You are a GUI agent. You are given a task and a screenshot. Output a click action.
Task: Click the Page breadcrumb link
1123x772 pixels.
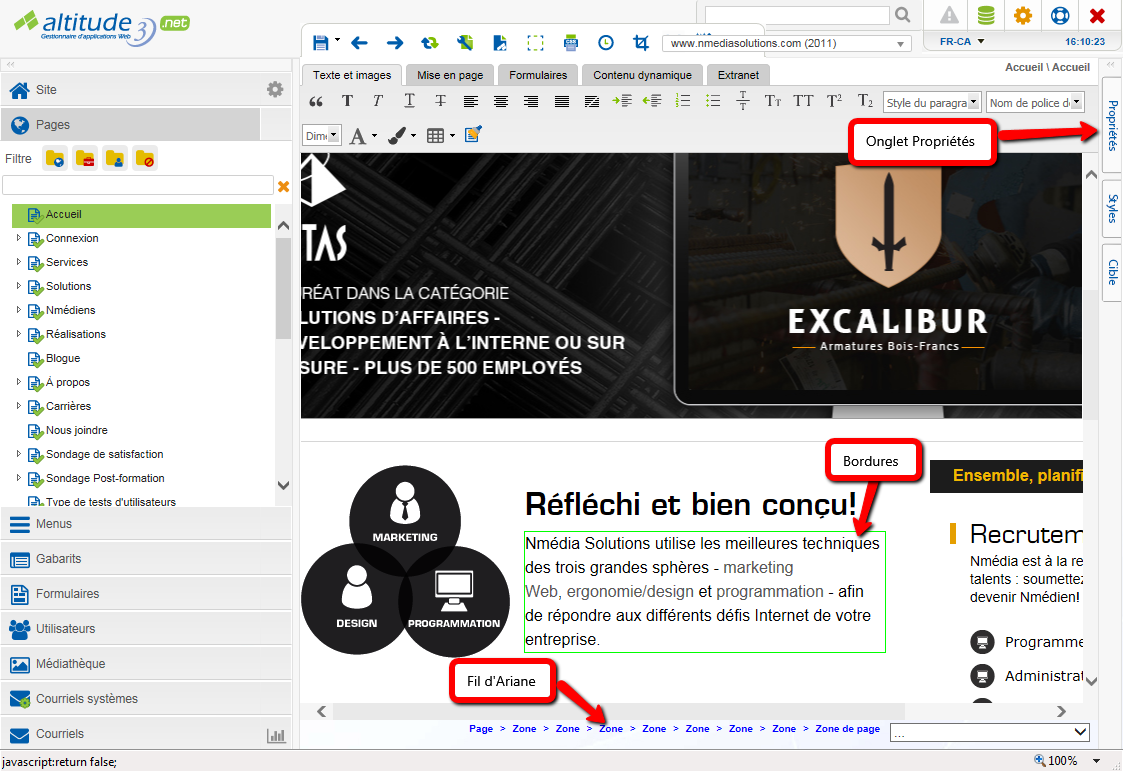click(481, 729)
